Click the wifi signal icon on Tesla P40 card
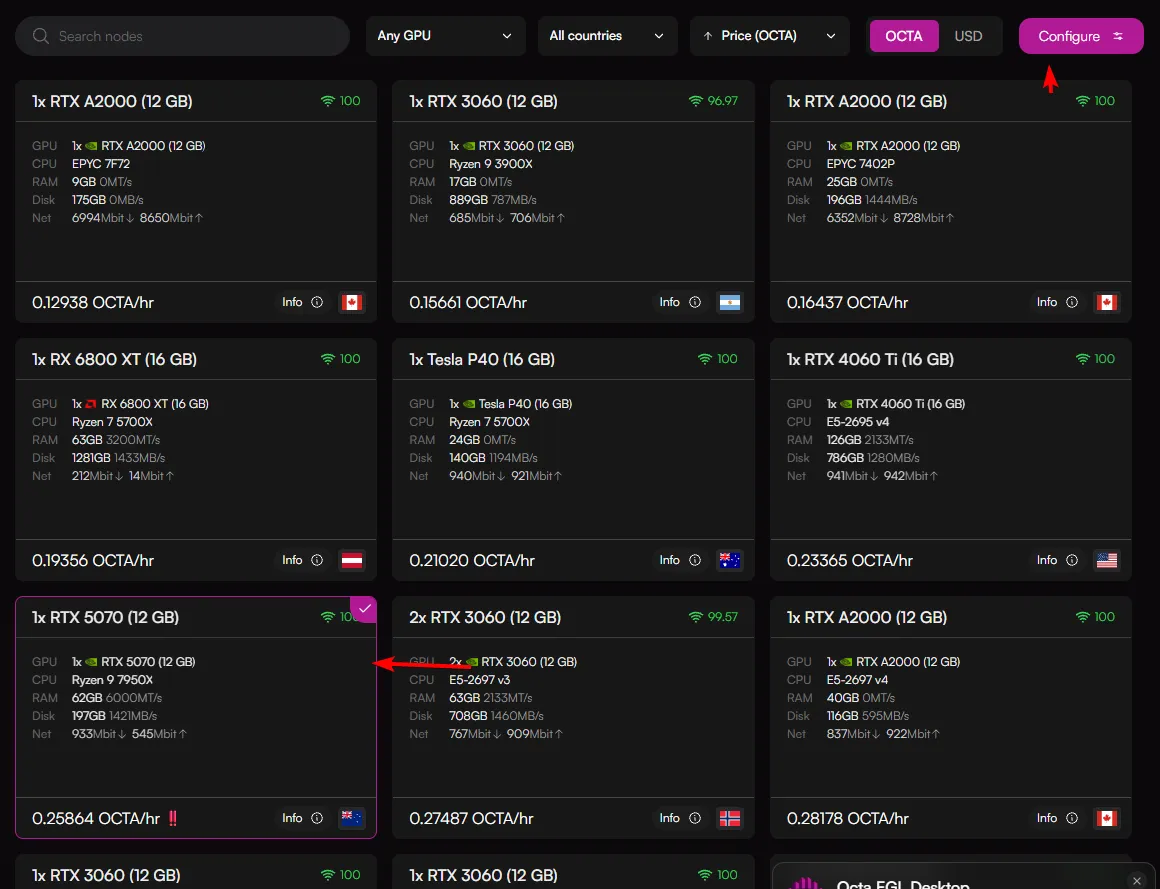The height and width of the screenshot is (889, 1160). 705,359
